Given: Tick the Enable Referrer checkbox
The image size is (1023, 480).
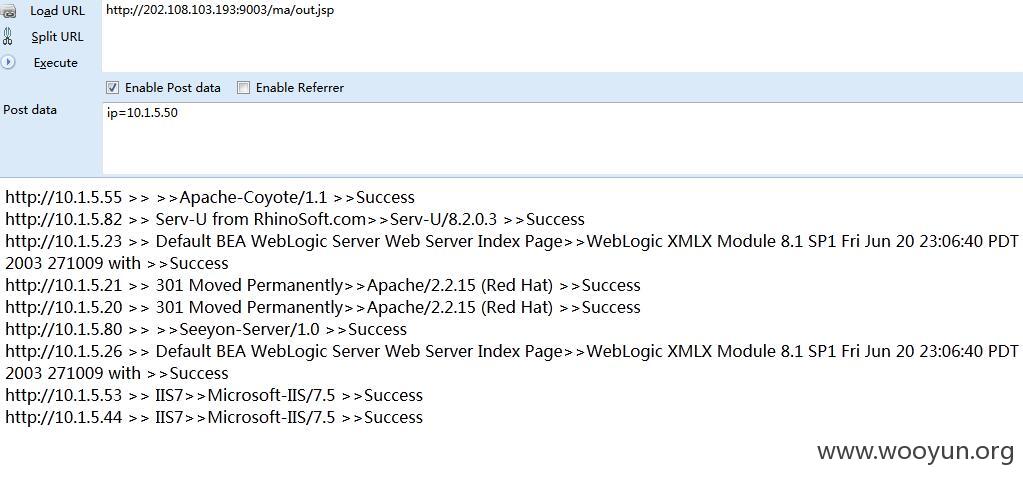Looking at the screenshot, I should 243,87.
